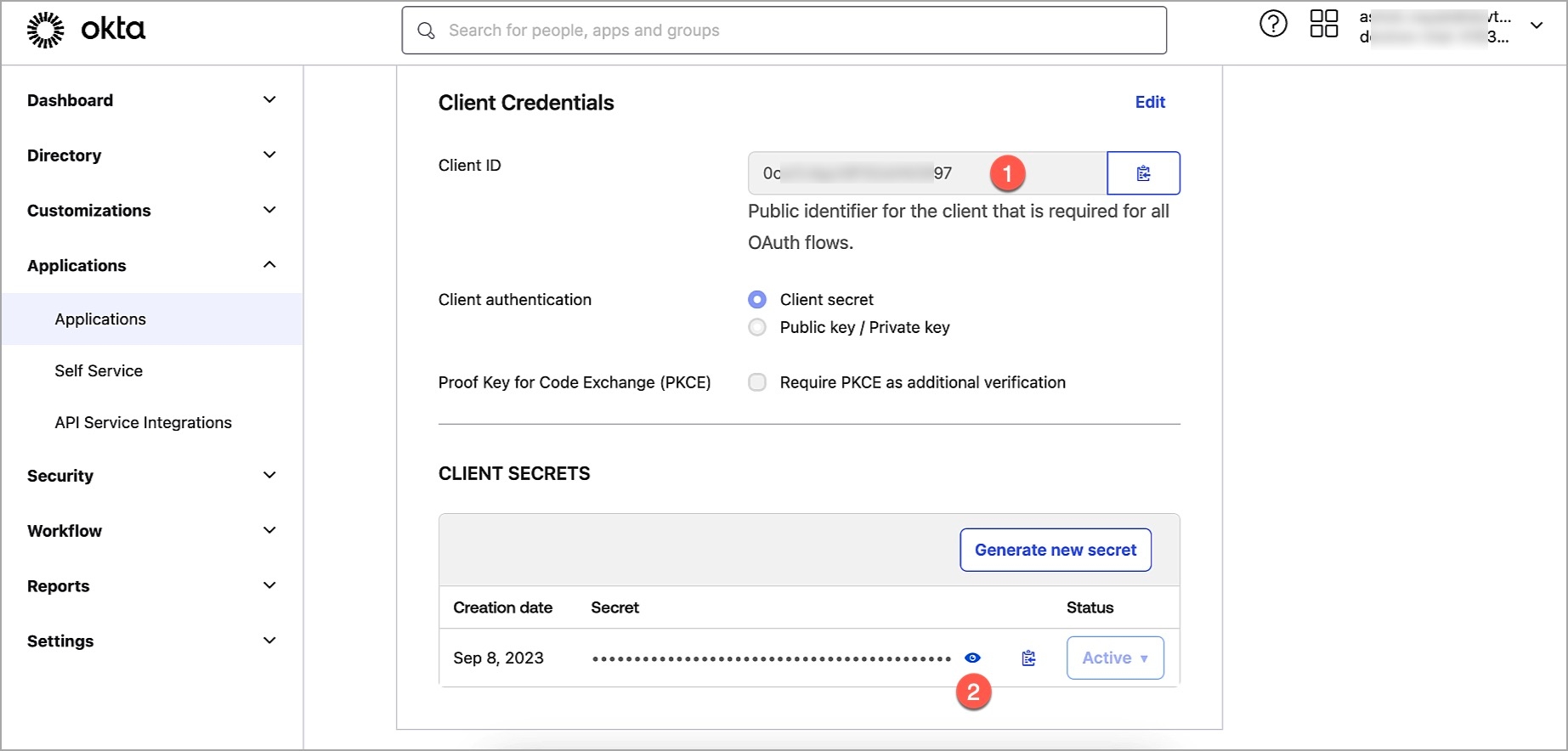The image size is (1568, 751).
Task: Enable Require PKCE as additional verification
Action: pos(757,382)
